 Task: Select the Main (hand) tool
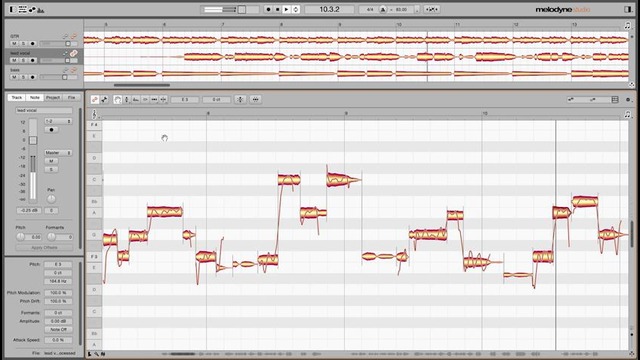coord(118,100)
